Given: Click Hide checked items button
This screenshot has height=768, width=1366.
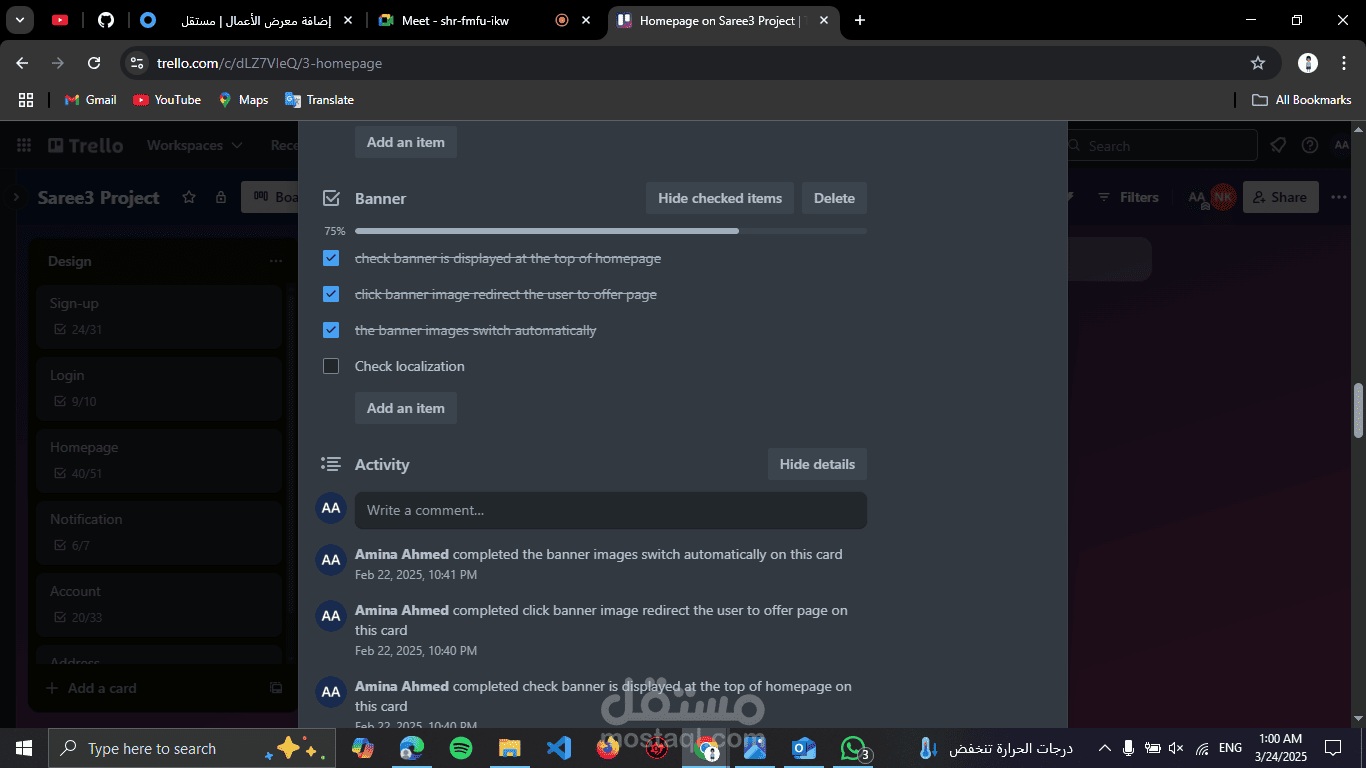Looking at the screenshot, I should (720, 198).
